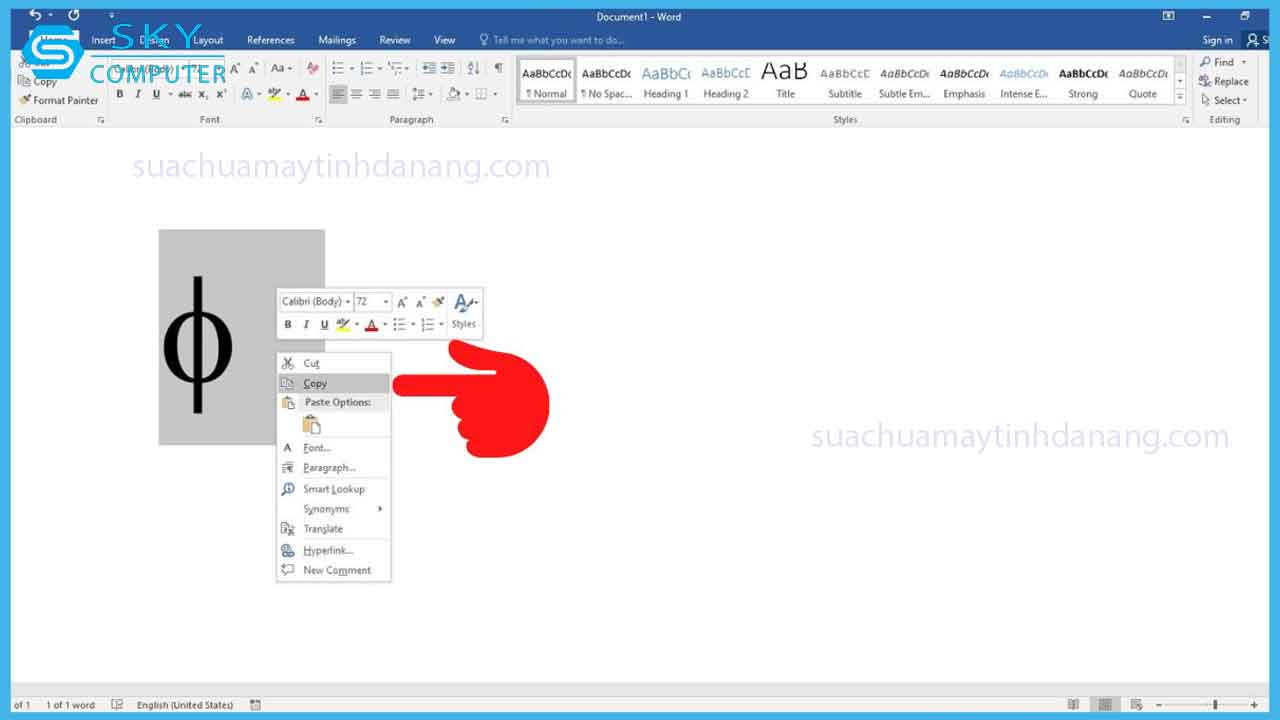The image size is (1280, 720).
Task: Toggle Italic in the ribbon Font group
Action: pyautogui.click(x=137, y=94)
